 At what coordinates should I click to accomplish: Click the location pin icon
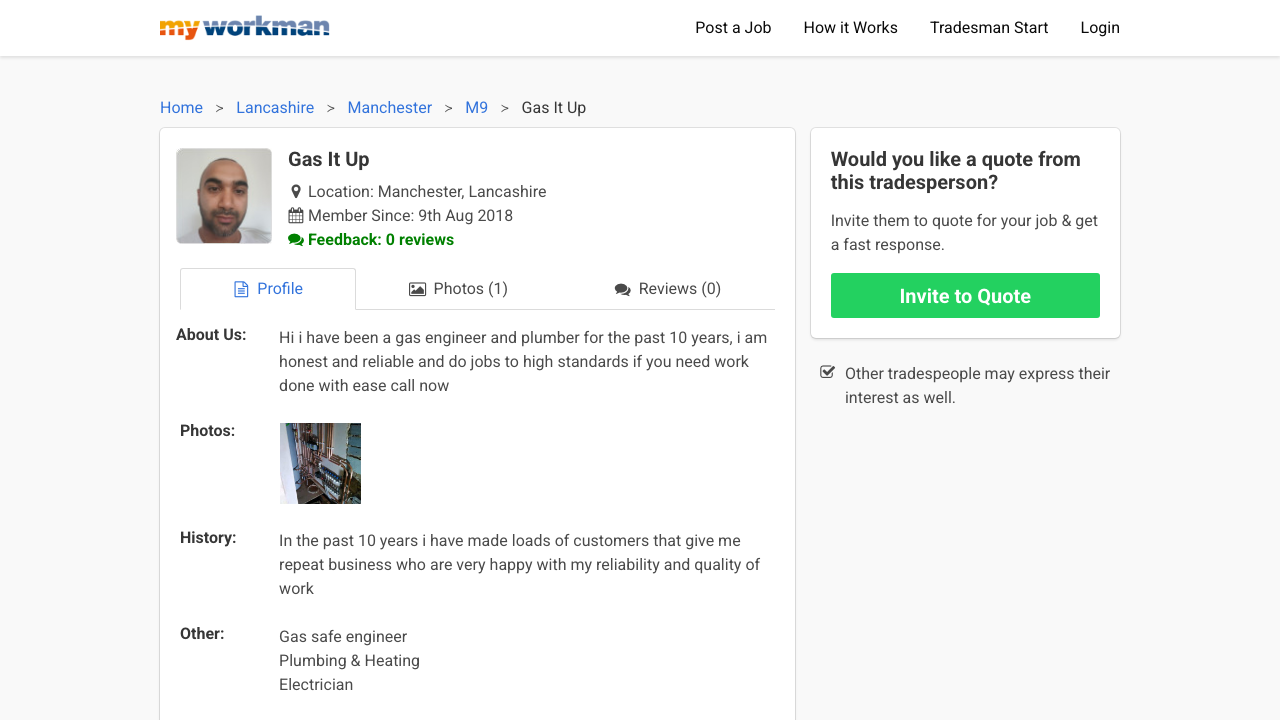click(x=296, y=192)
